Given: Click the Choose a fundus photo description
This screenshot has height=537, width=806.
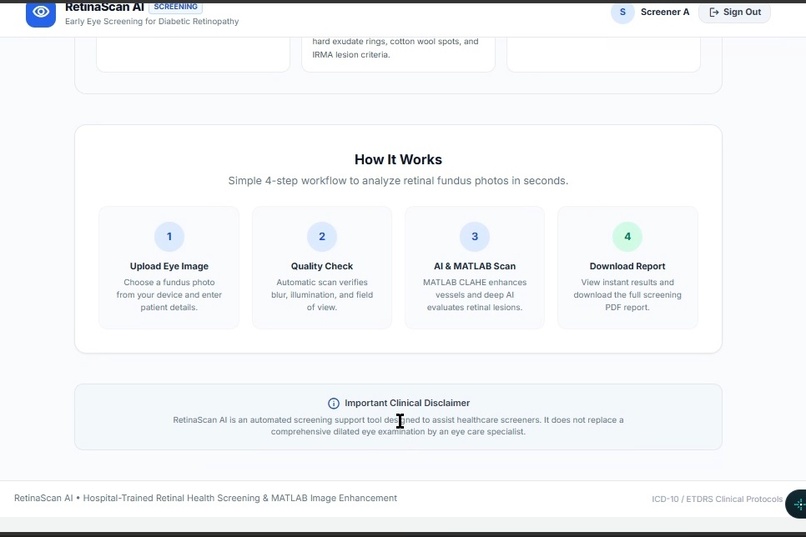Looking at the screenshot, I should [169, 295].
